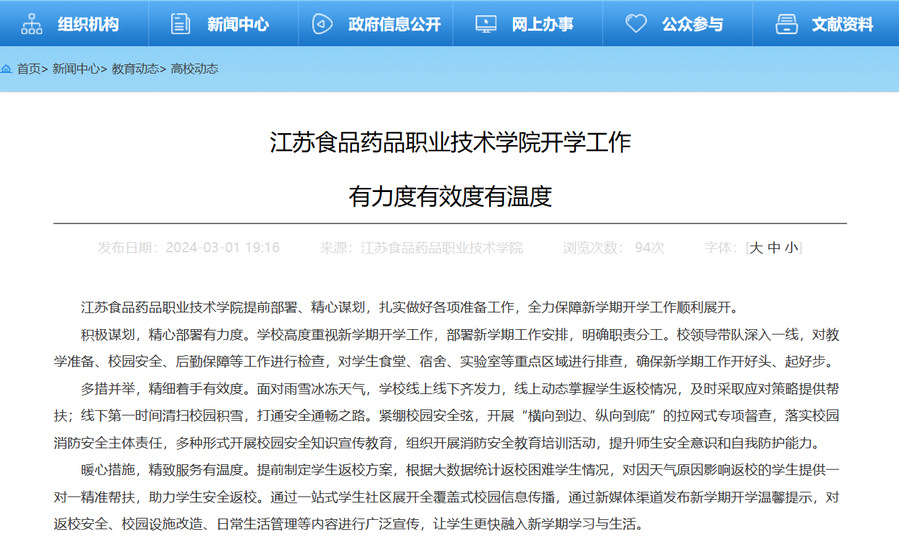Click the 政府信息公开 icon
Image resolution: width=899 pixels, height=560 pixels.
tap(322, 24)
